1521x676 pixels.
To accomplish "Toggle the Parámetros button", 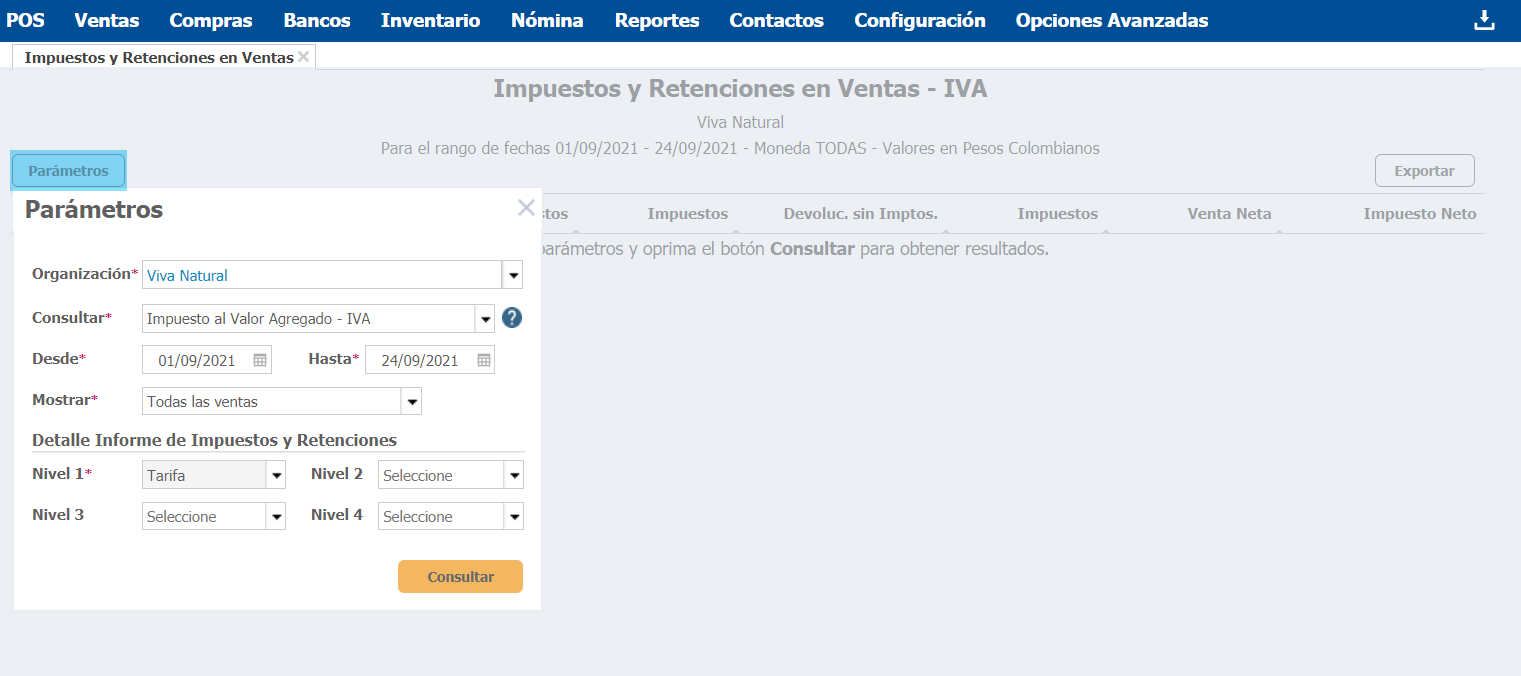I will click(68, 171).
